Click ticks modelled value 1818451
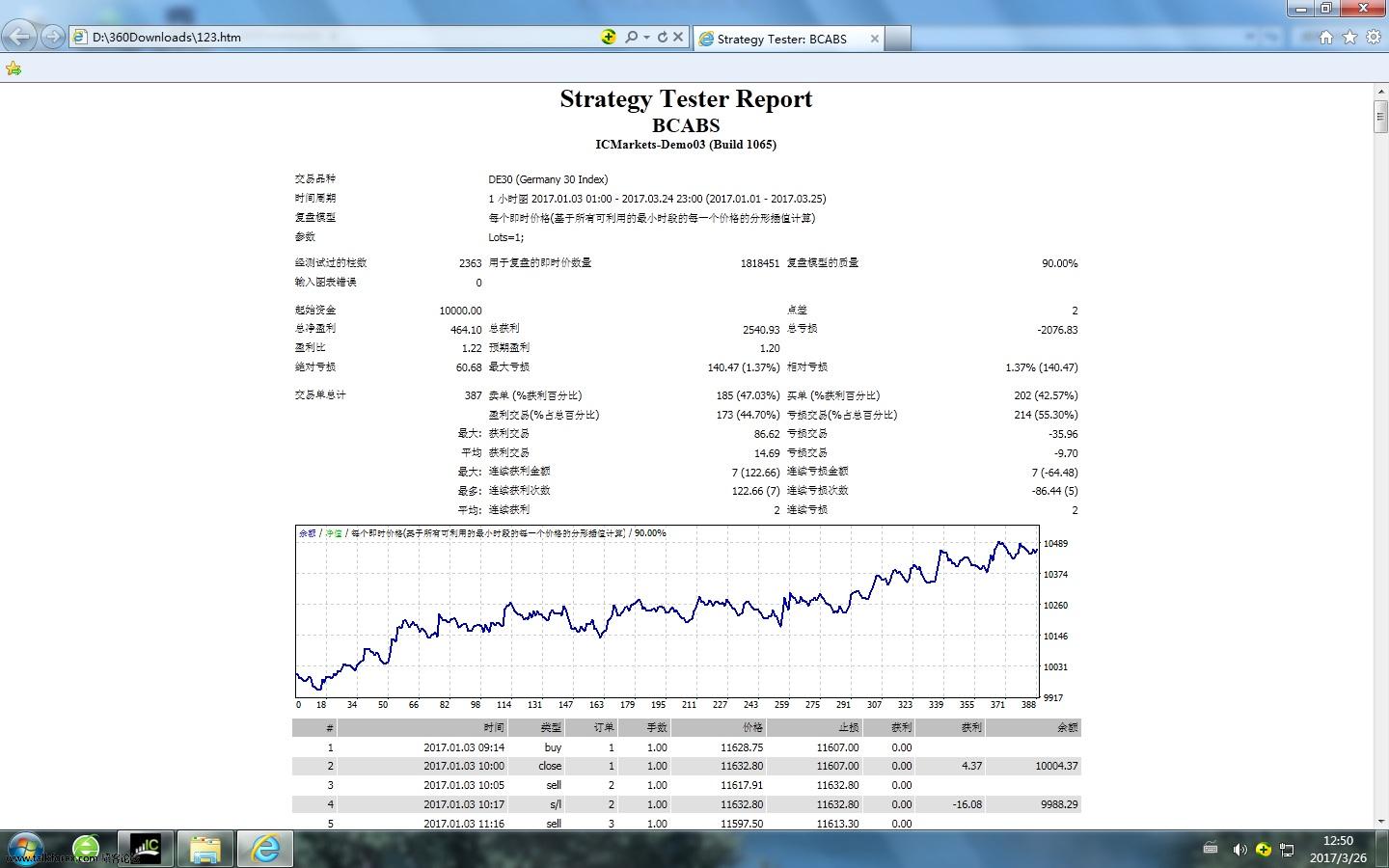Screen dimensions: 1389x868 click(x=759, y=263)
